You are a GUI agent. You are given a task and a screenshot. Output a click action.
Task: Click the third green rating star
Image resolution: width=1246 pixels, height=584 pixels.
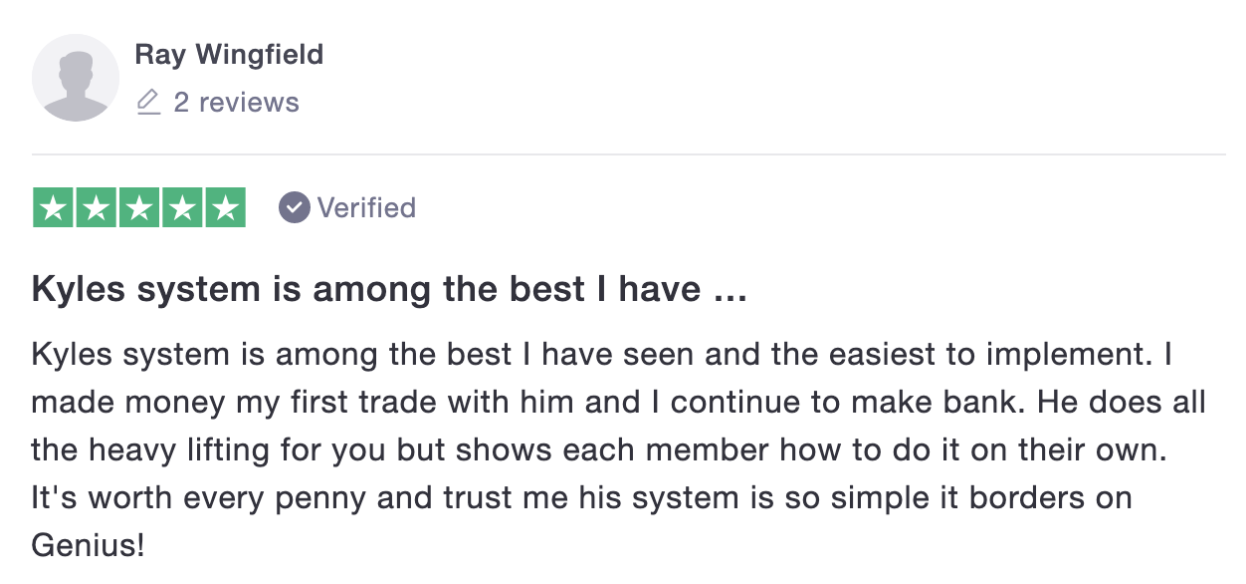139,207
